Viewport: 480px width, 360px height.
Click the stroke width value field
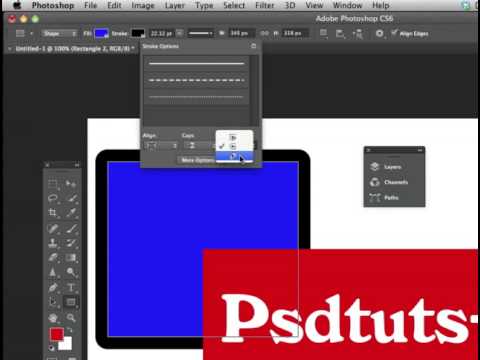coord(162,33)
